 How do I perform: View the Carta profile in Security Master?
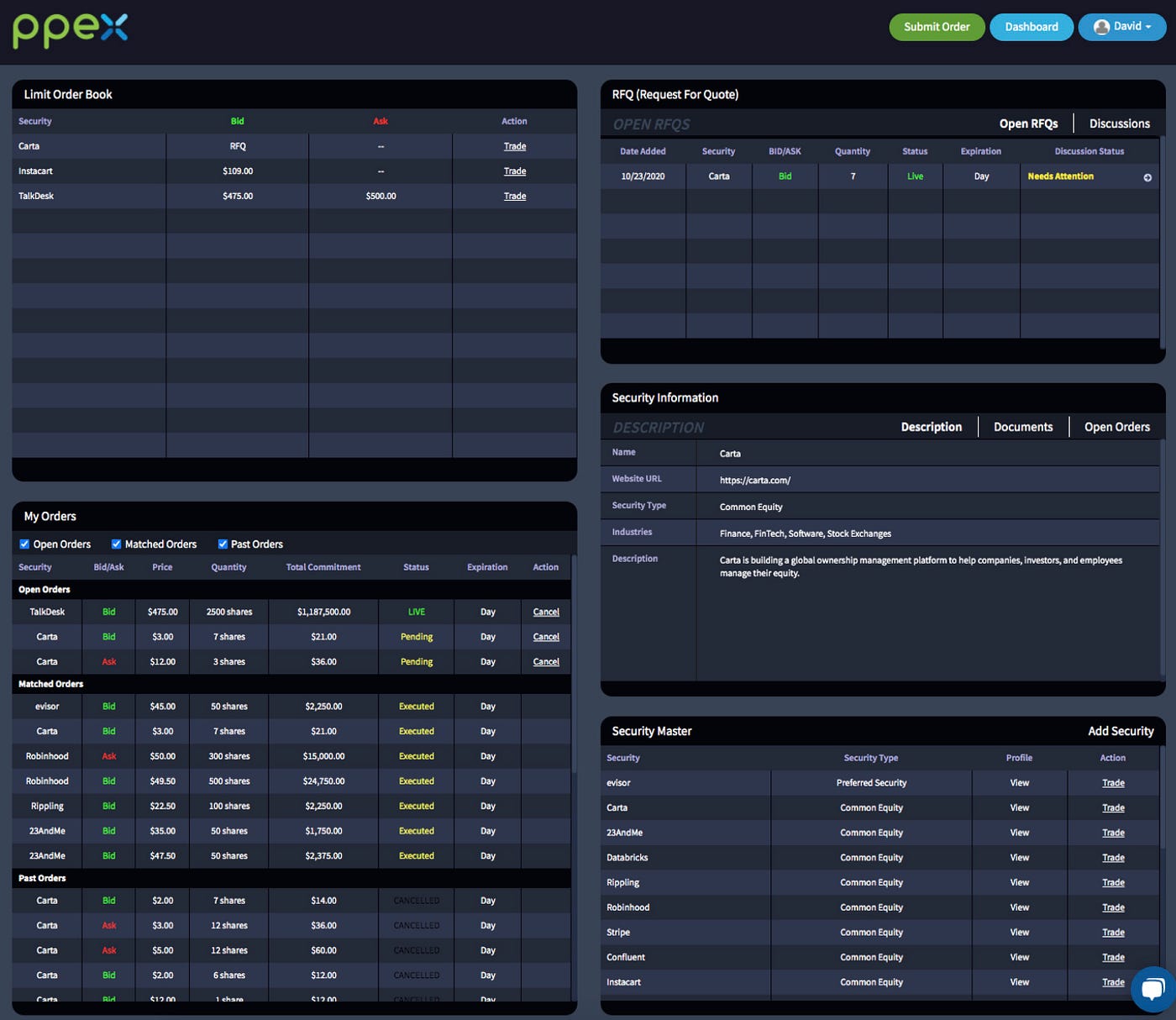click(1020, 807)
